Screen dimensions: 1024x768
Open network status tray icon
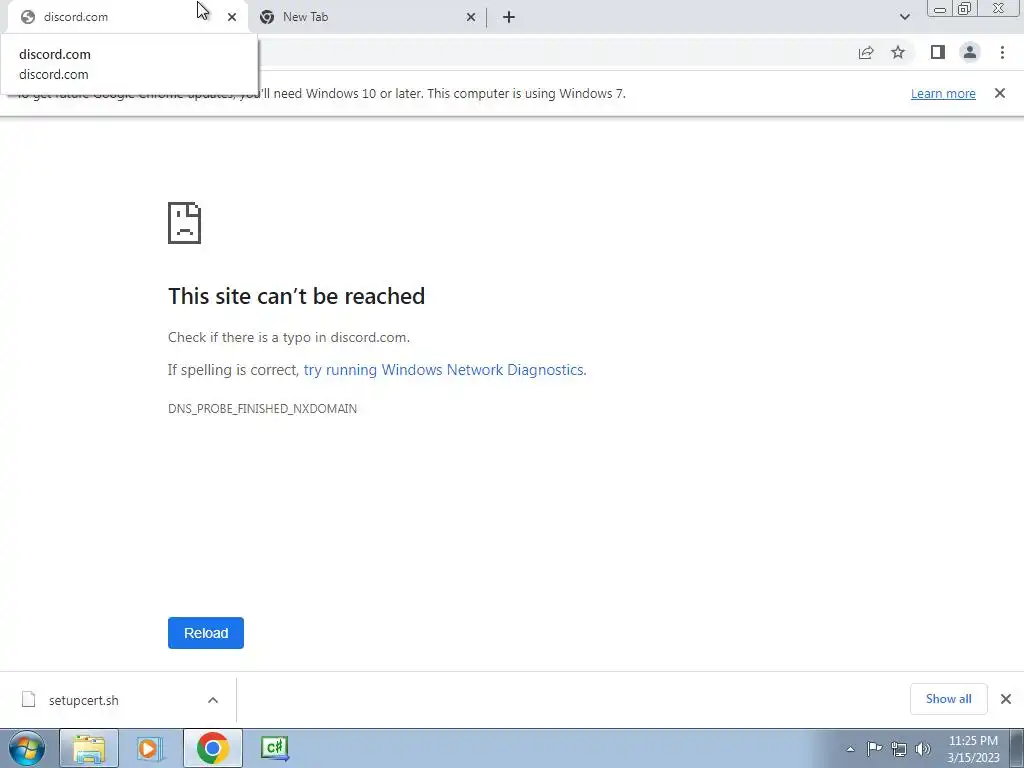click(899, 748)
